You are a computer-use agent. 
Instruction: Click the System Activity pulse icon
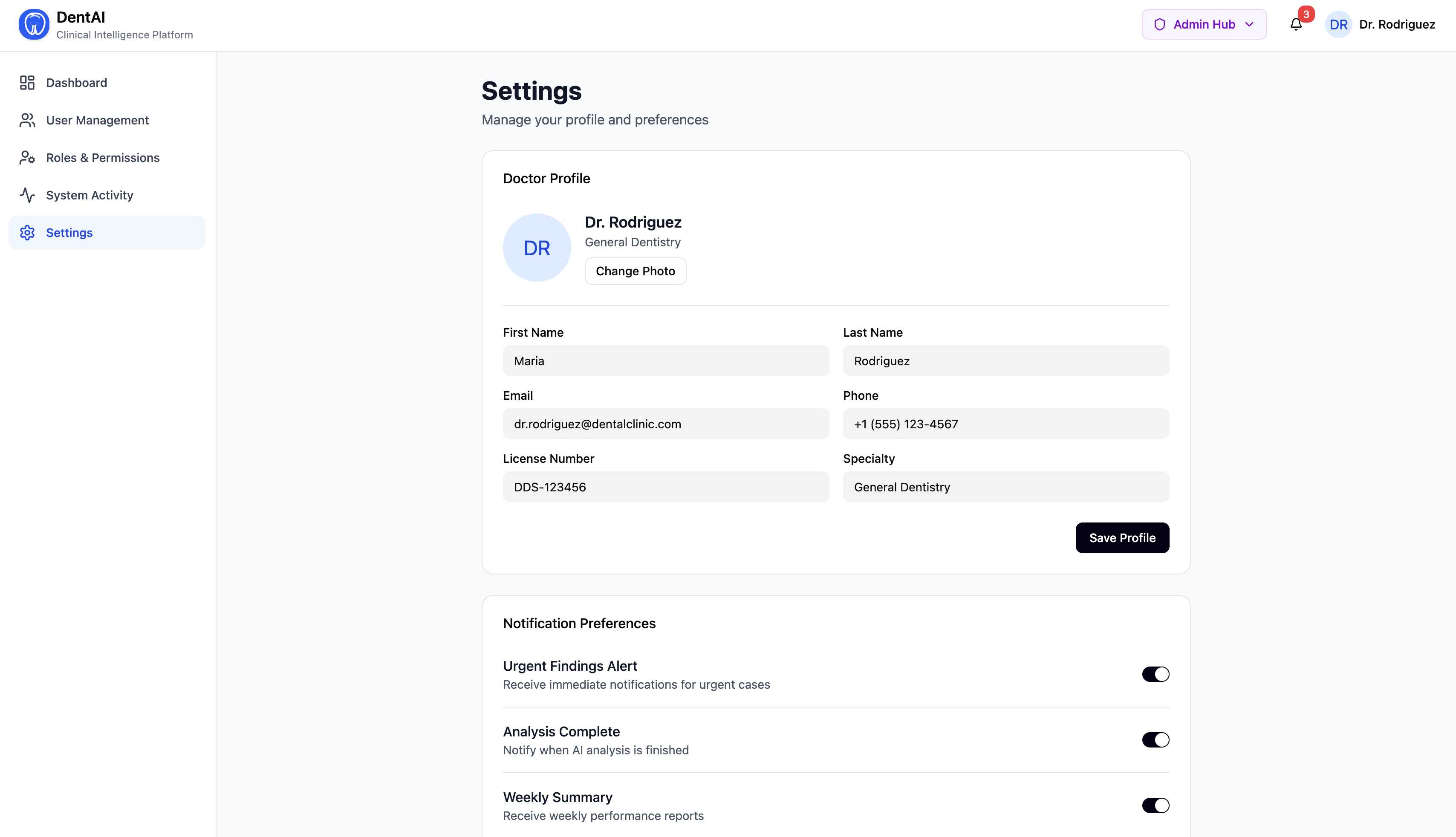[x=27, y=196]
